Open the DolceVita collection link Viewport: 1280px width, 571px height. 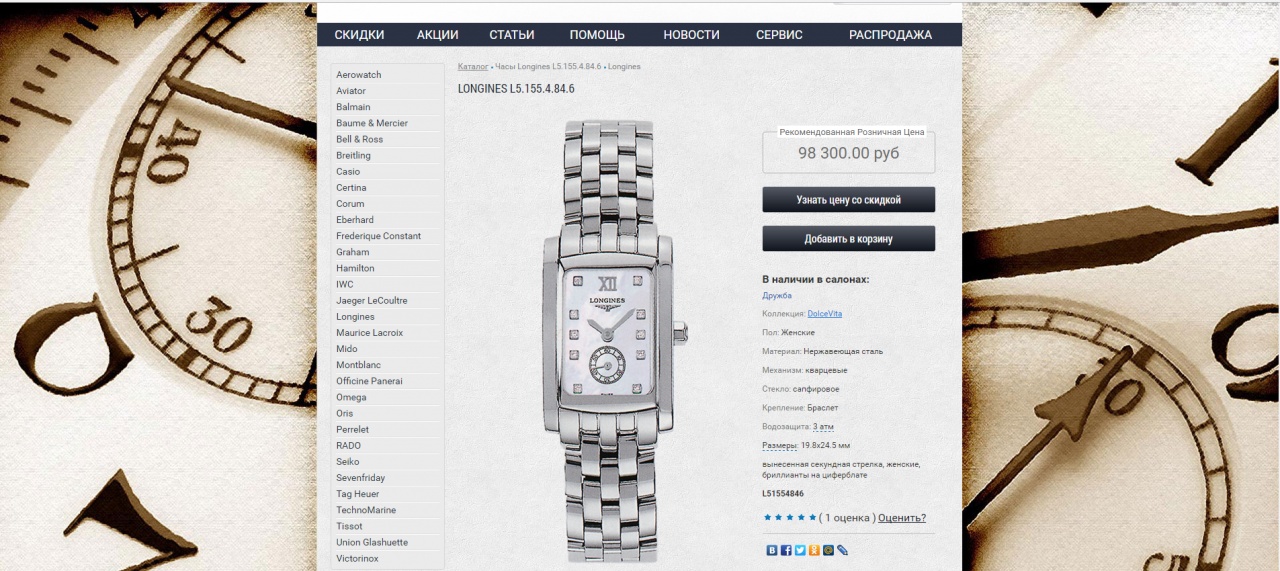[825, 314]
